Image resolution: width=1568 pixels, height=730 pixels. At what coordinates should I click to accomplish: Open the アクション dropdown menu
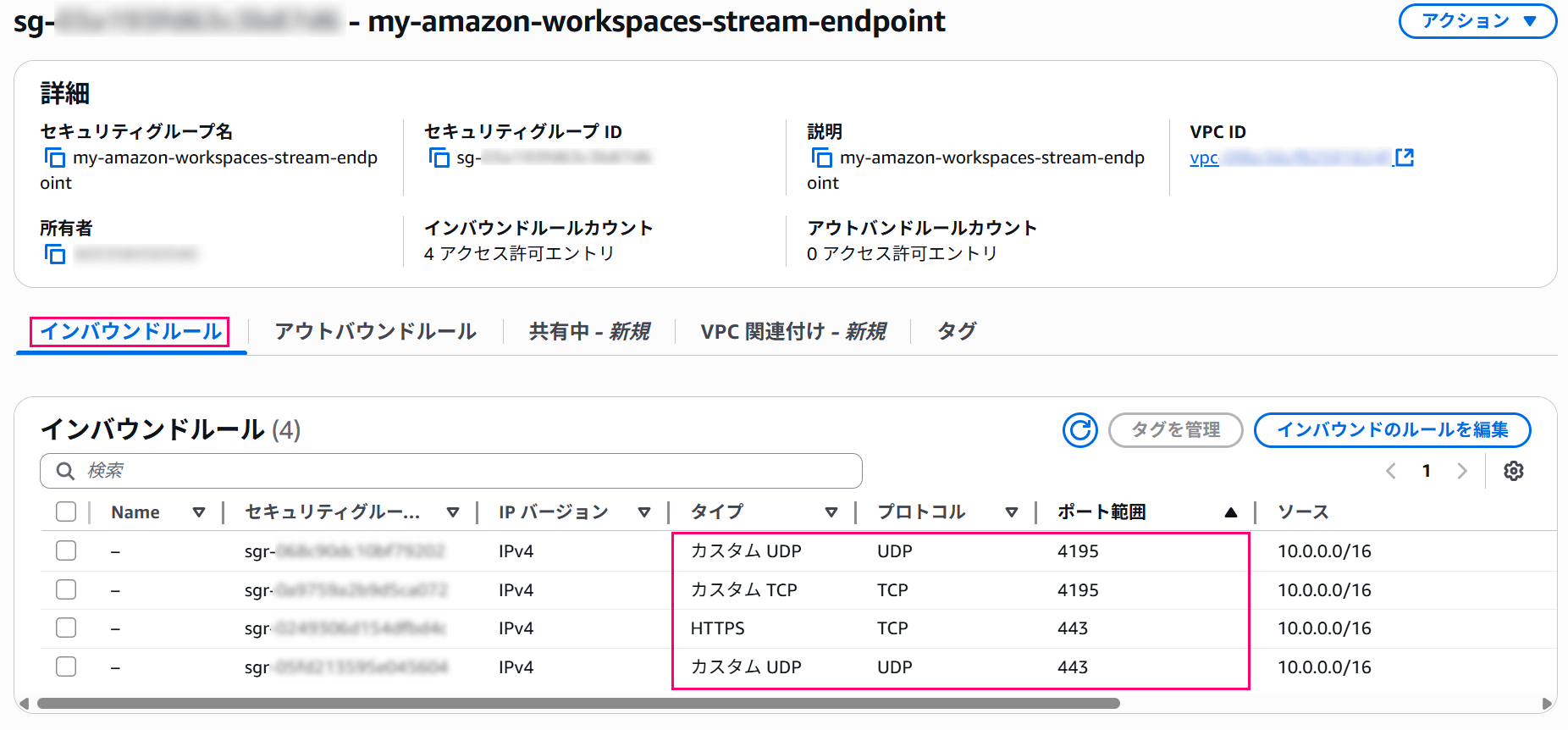[1477, 21]
